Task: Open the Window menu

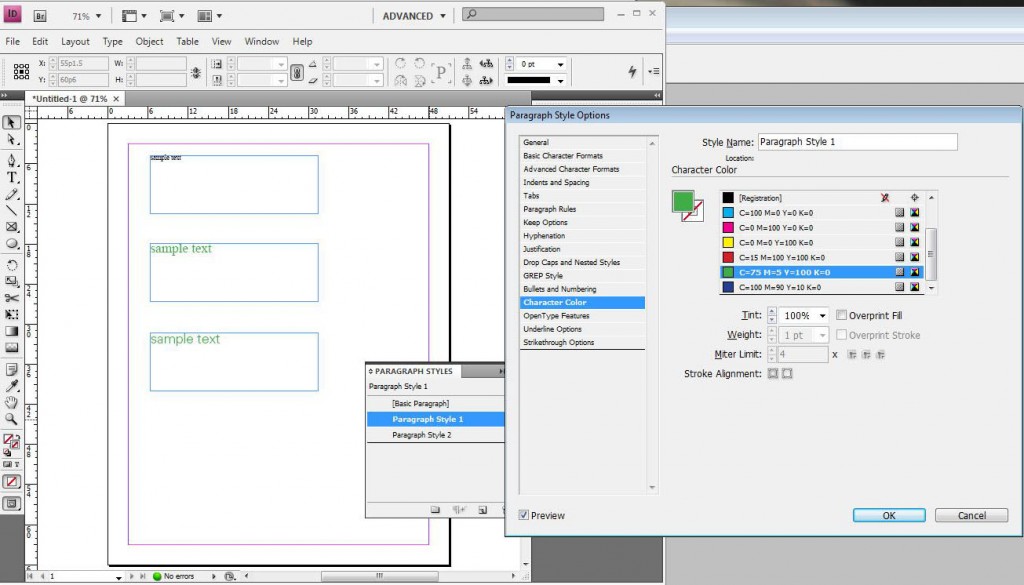Action: [262, 41]
